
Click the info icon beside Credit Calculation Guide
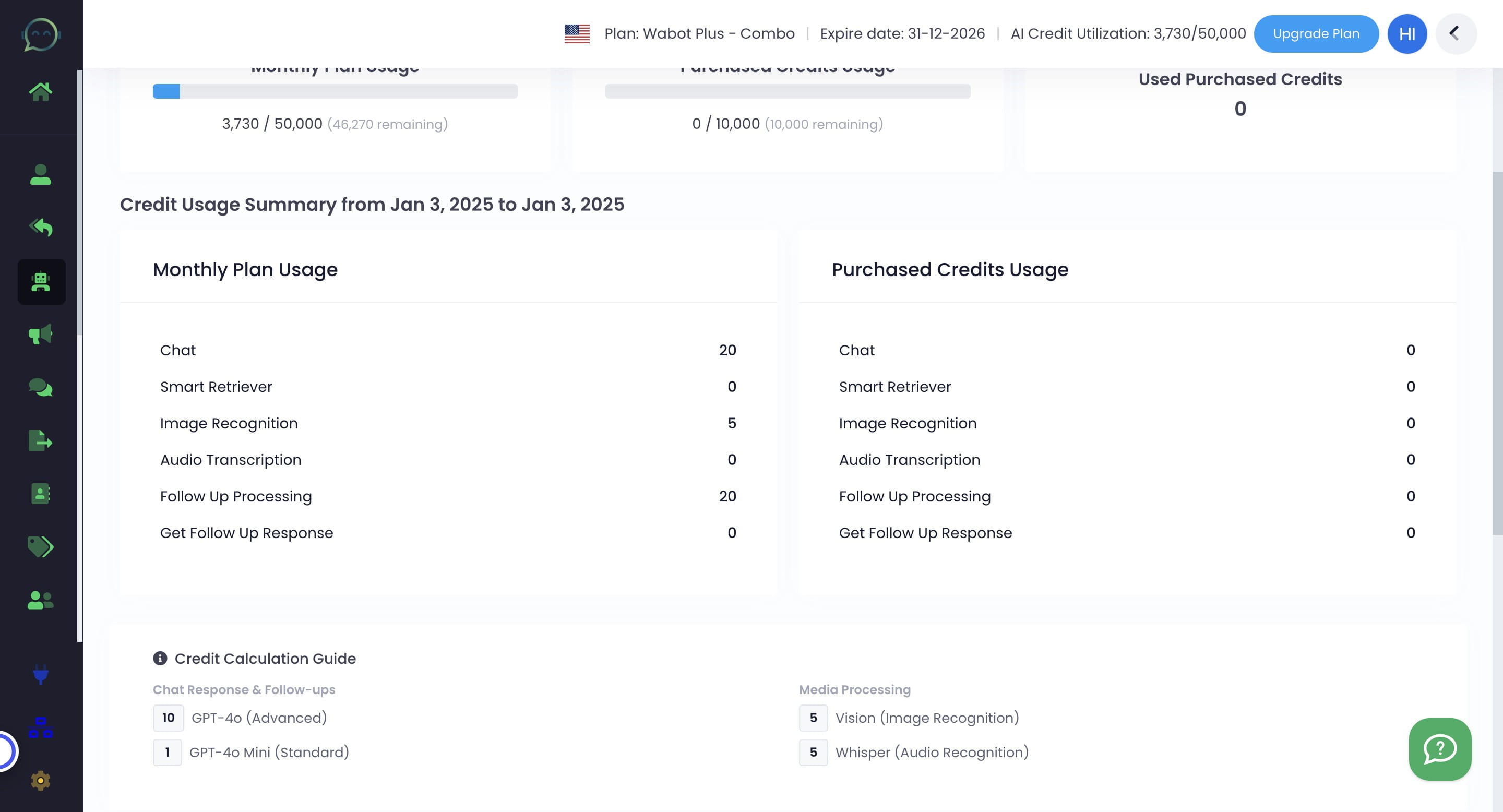(160, 658)
